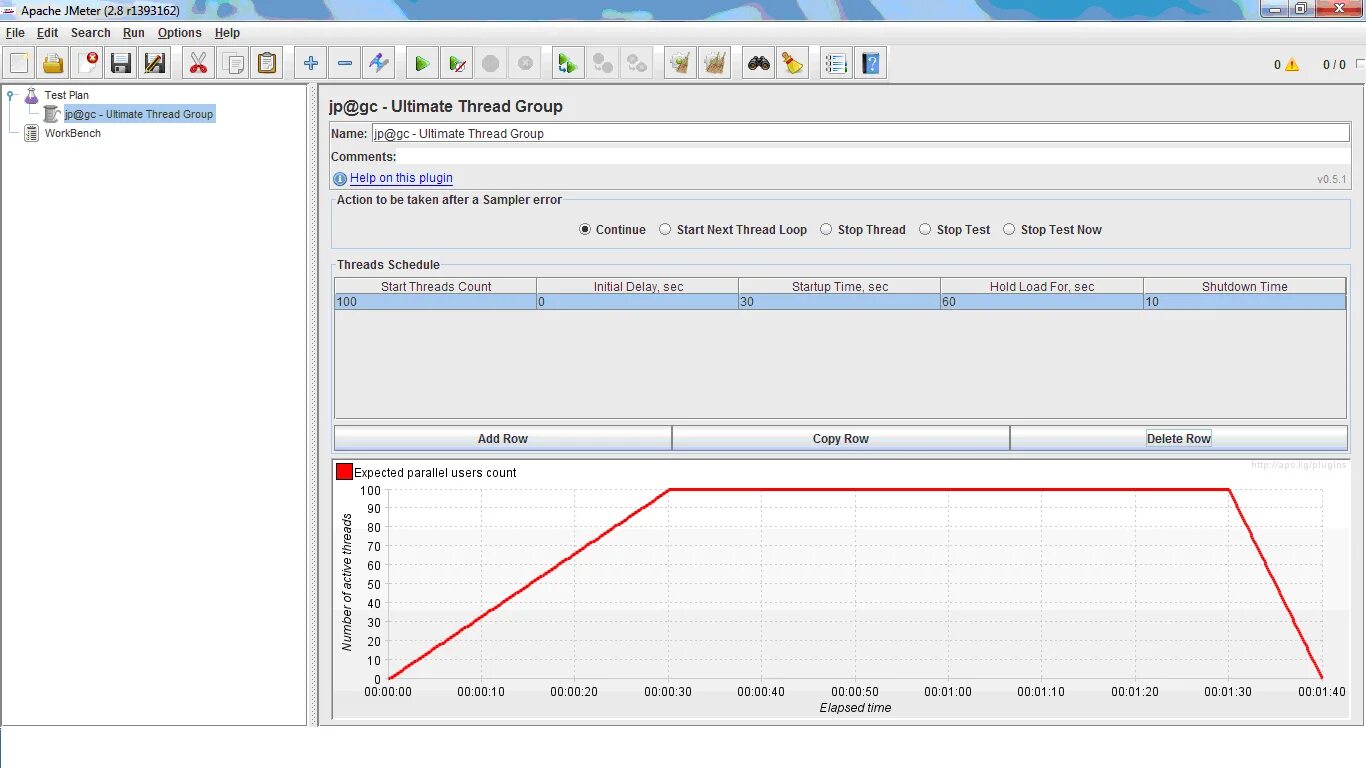Click the Remote stop all icon
The width and height of the screenshot is (1366, 768).
pyautogui.click(x=603, y=64)
